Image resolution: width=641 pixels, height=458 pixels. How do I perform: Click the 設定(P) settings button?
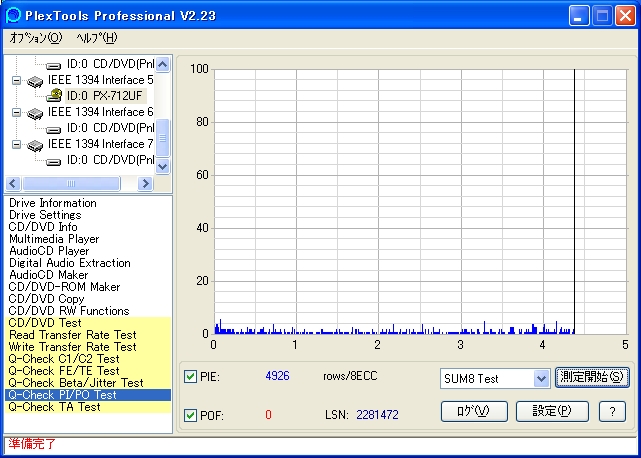tap(552, 411)
